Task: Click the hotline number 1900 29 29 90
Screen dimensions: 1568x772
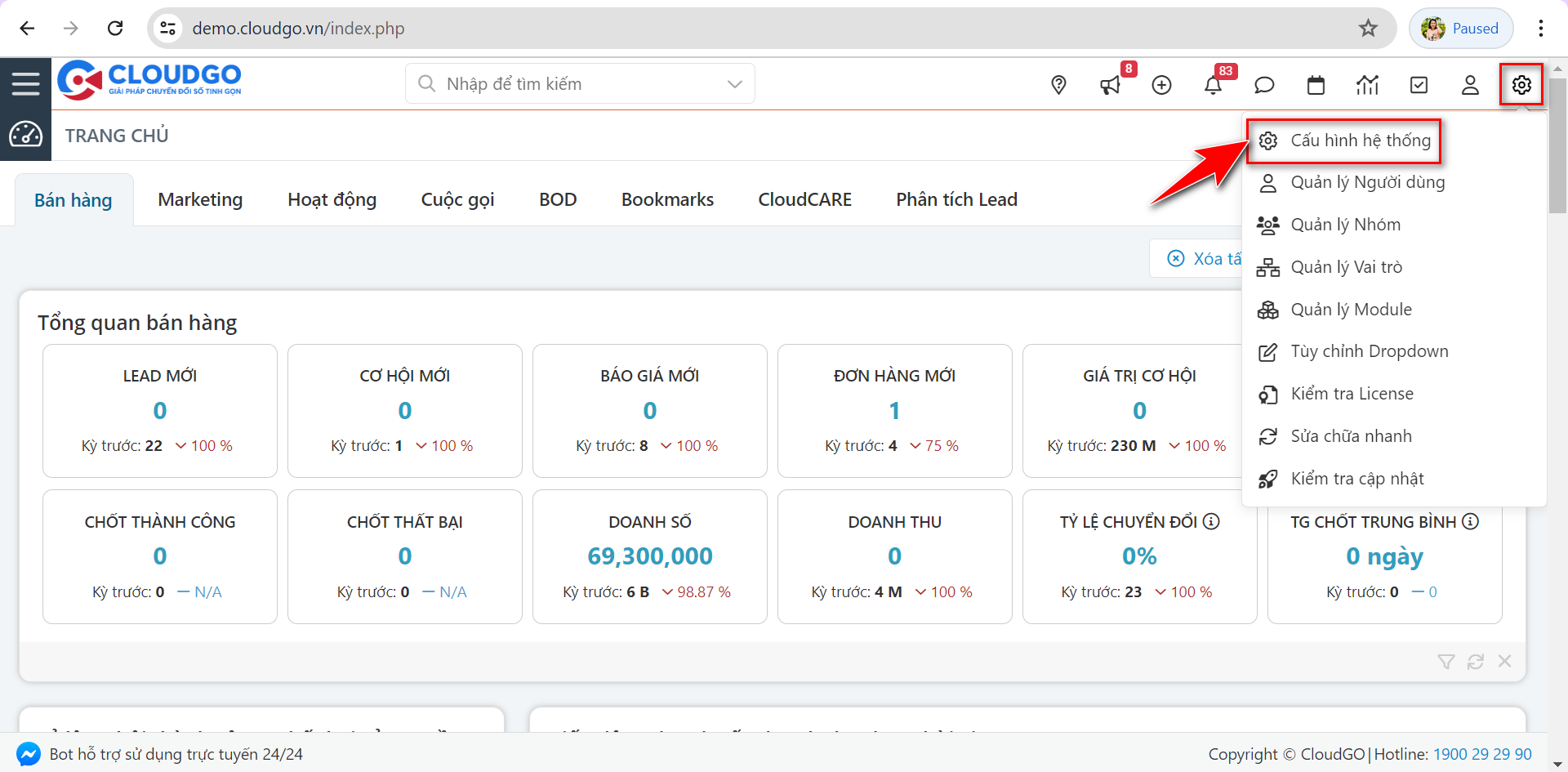Action: pyautogui.click(x=1482, y=754)
